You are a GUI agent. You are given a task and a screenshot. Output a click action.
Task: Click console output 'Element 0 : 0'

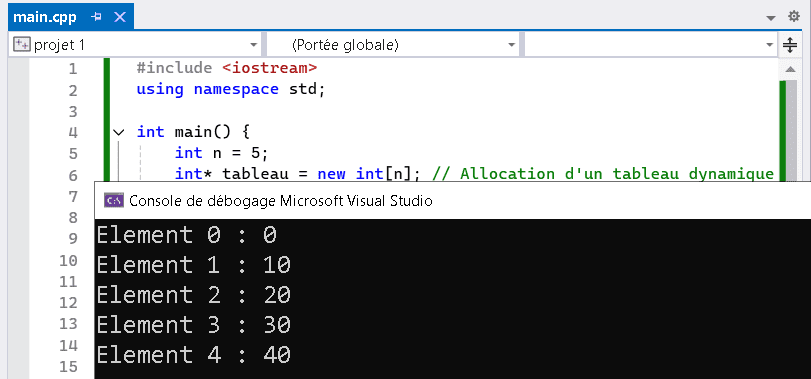click(x=187, y=236)
